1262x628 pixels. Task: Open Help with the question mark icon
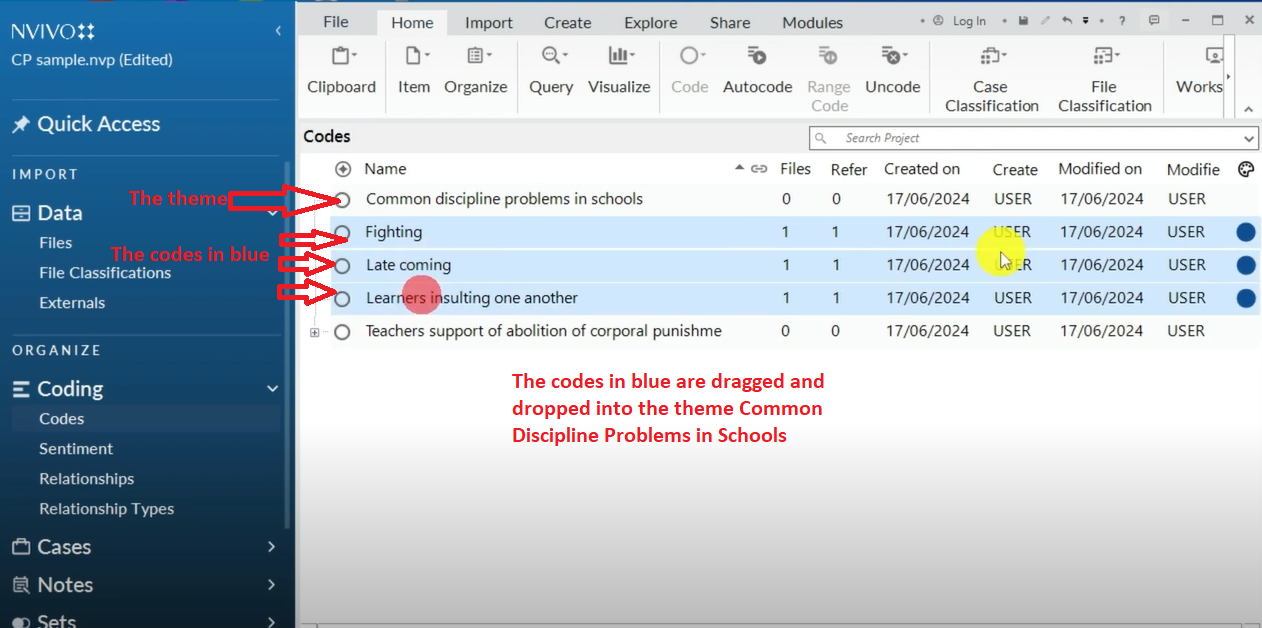[x=1123, y=21]
